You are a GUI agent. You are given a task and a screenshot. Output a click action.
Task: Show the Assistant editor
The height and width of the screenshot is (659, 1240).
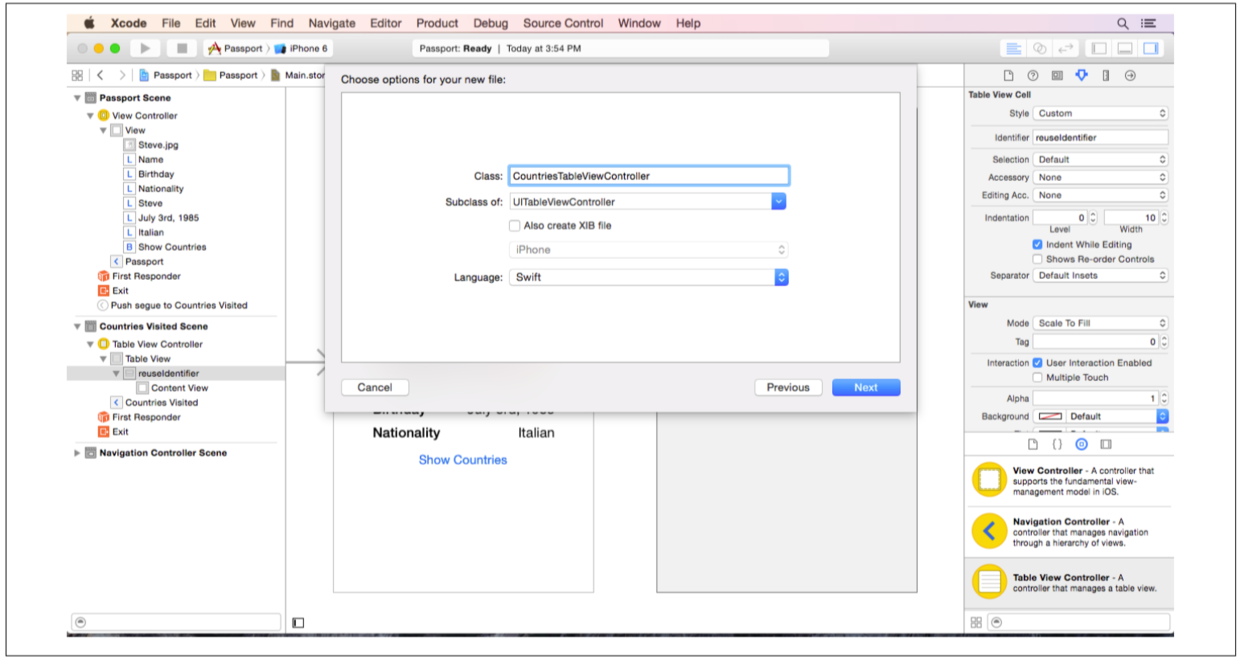[x=1040, y=48]
